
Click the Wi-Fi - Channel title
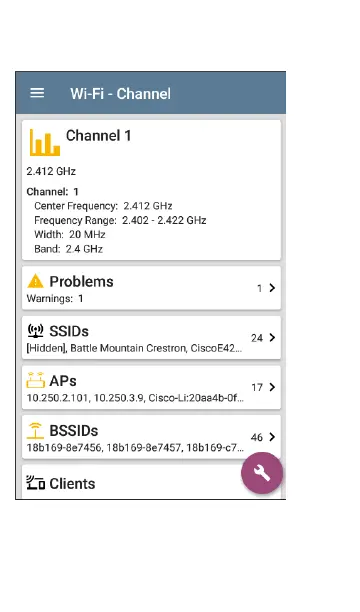coord(120,94)
